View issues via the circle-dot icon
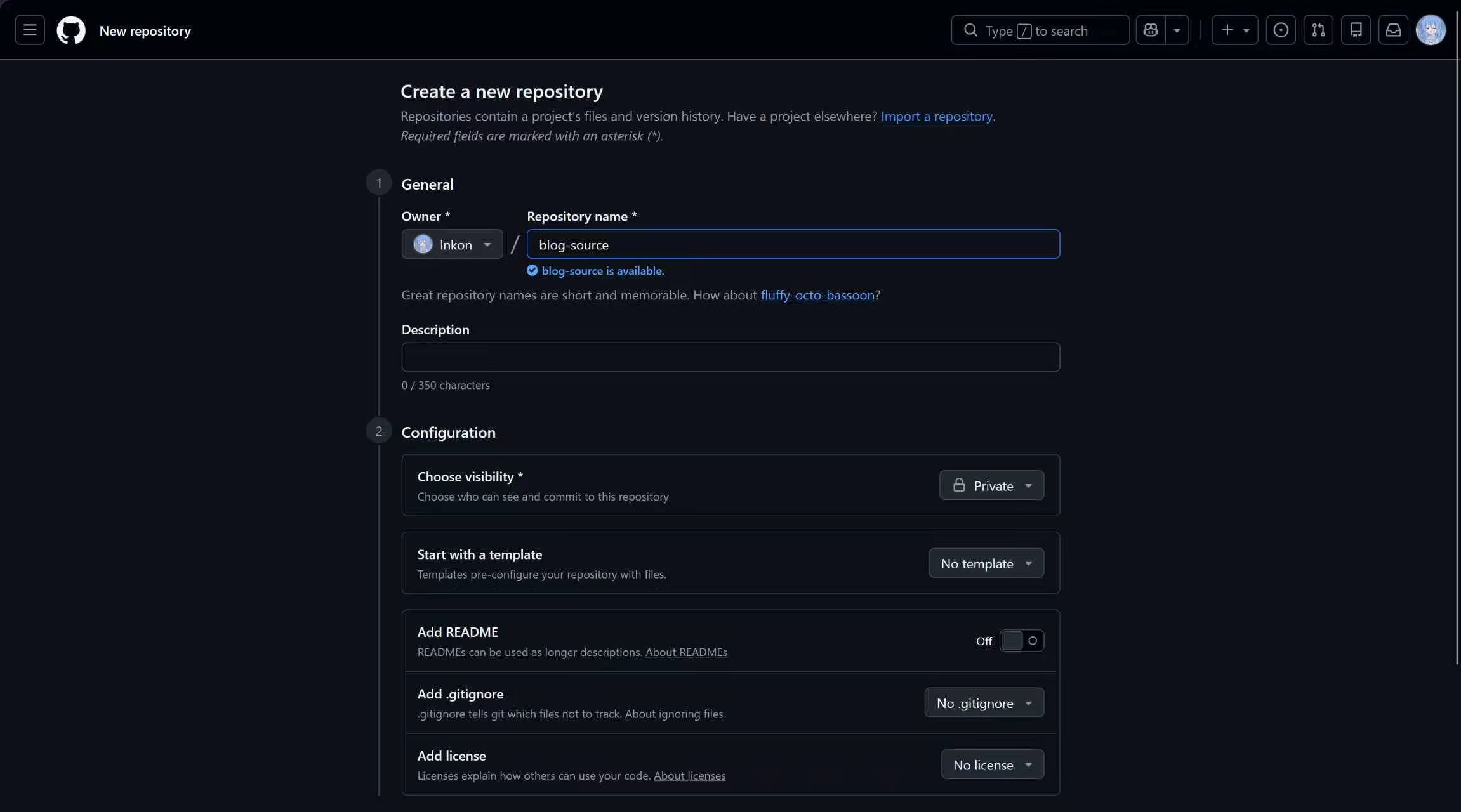 pos(1281,30)
